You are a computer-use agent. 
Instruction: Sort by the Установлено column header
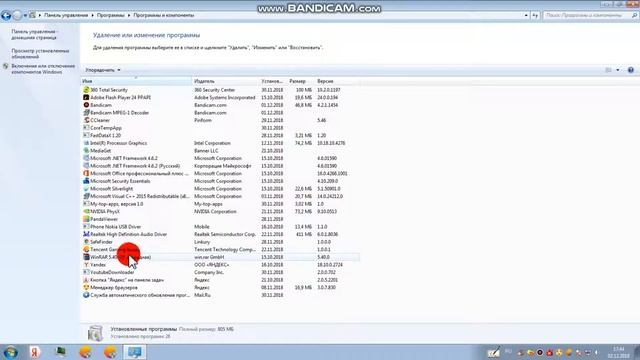[273, 81]
